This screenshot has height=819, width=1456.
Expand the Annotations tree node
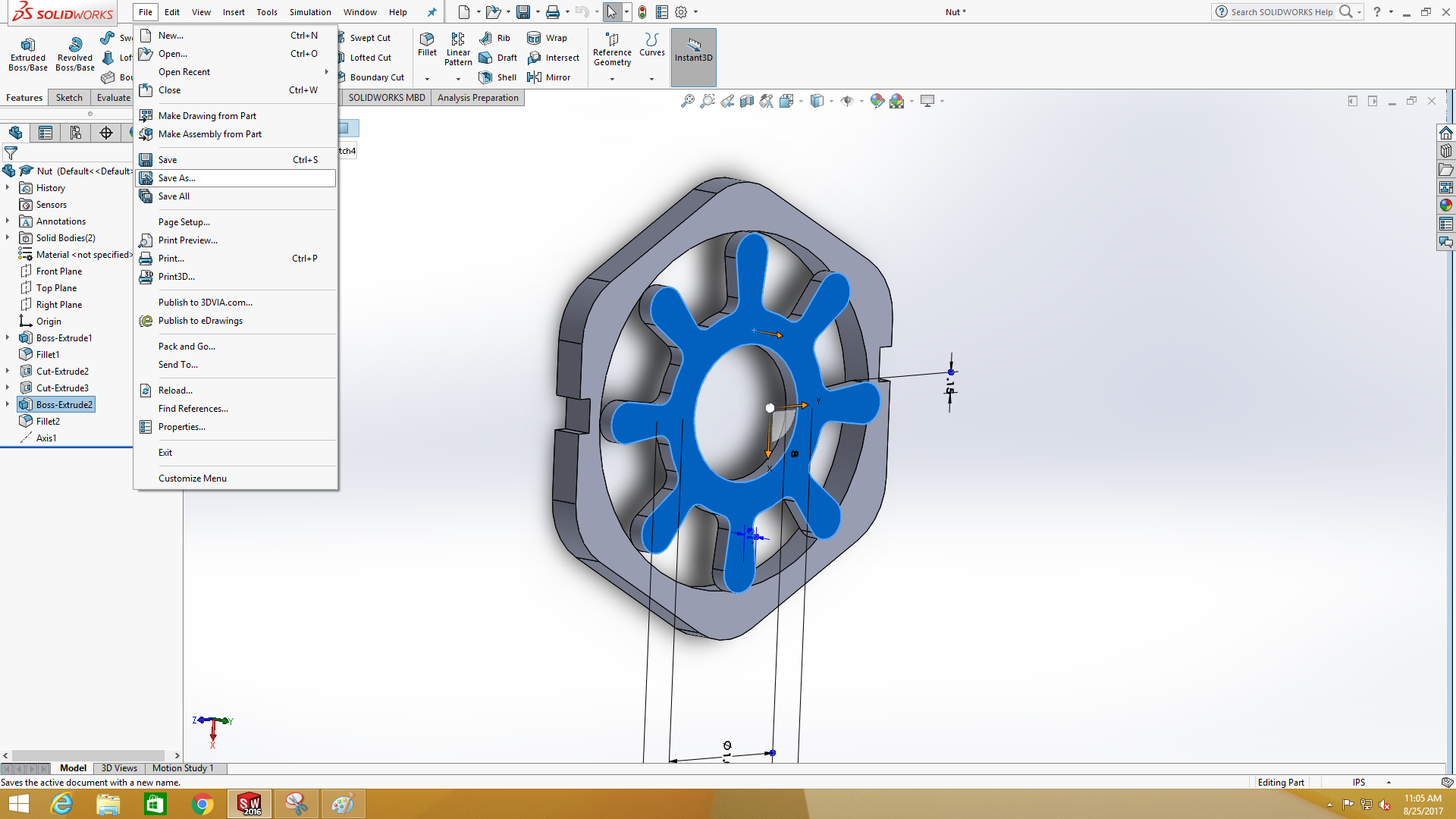pos(8,221)
